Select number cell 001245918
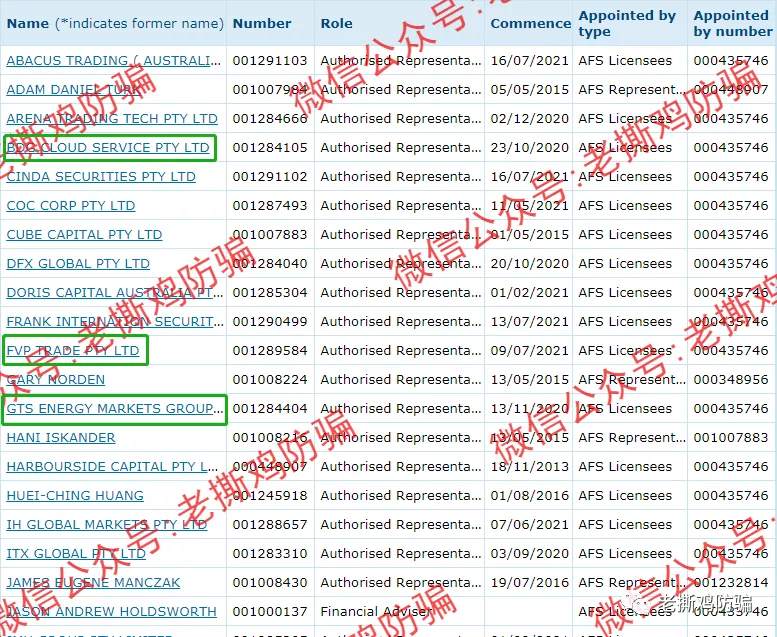The image size is (777, 637). [270, 496]
